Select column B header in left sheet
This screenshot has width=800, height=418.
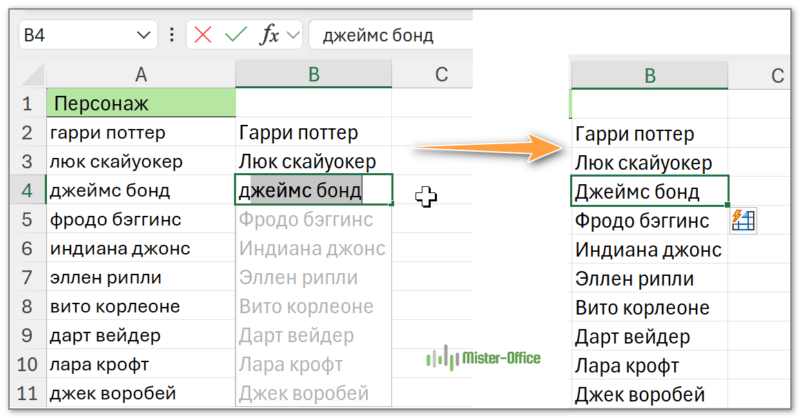(x=314, y=73)
